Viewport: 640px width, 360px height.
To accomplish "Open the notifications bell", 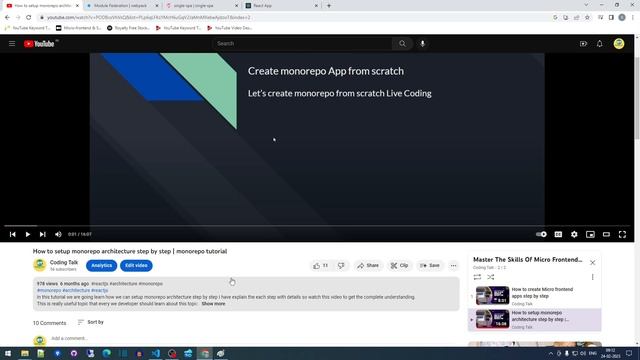I will 600,44.
